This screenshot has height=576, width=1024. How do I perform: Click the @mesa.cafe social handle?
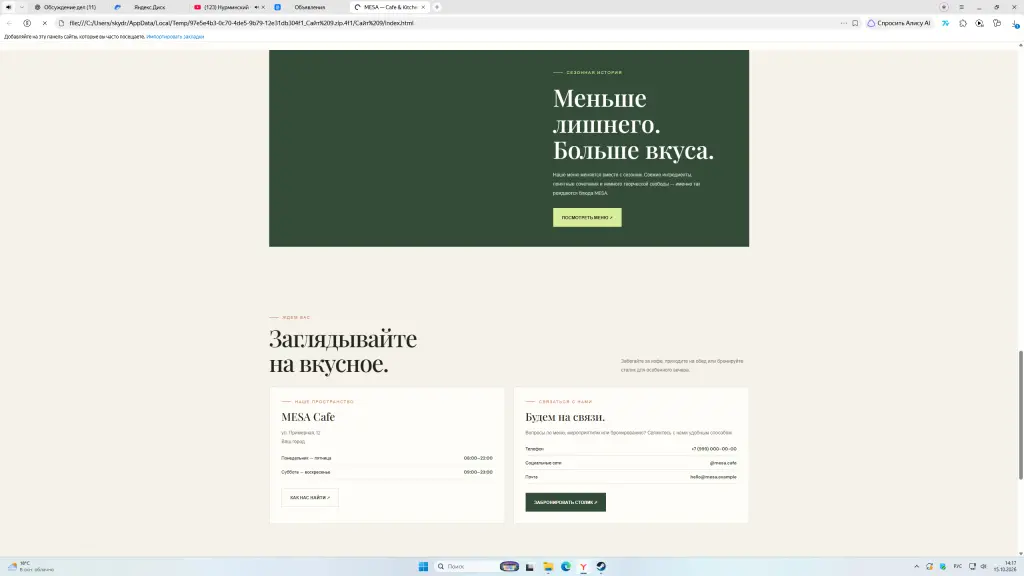tap(723, 463)
